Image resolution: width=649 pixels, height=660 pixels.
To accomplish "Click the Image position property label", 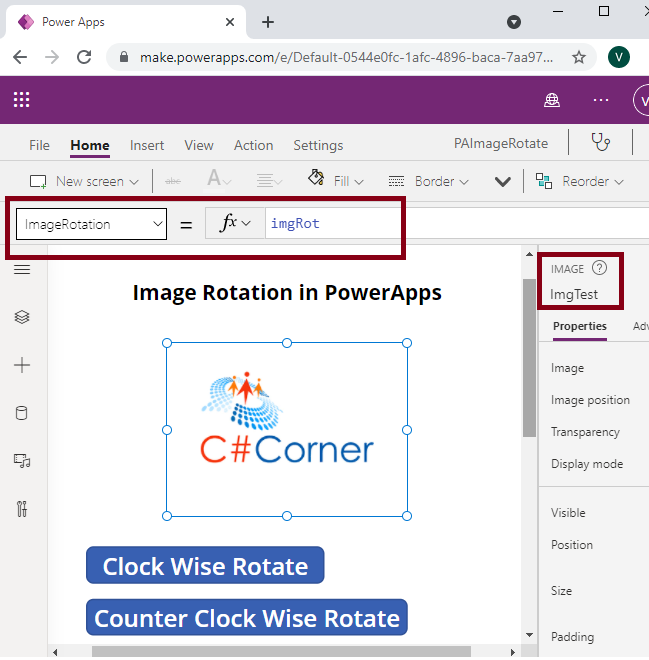I will [x=590, y=400].
